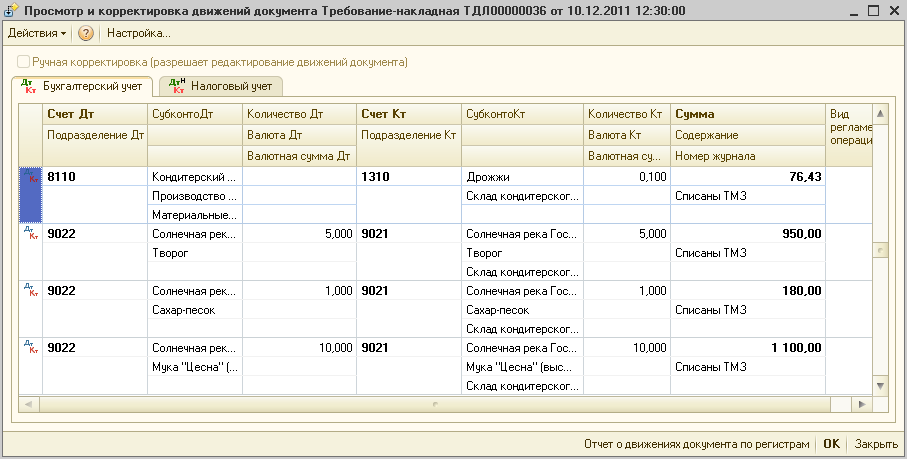Click Дт/Кт icon on the Сахар-песок entry row
The height and width of the screenshot is (459, 907).
31,291
